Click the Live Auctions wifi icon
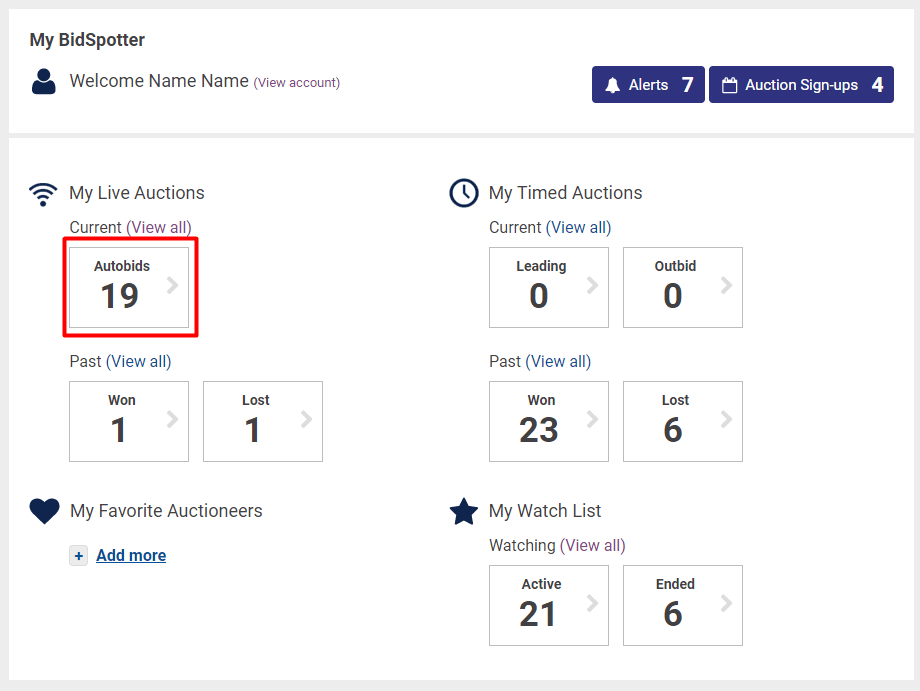 43,193
